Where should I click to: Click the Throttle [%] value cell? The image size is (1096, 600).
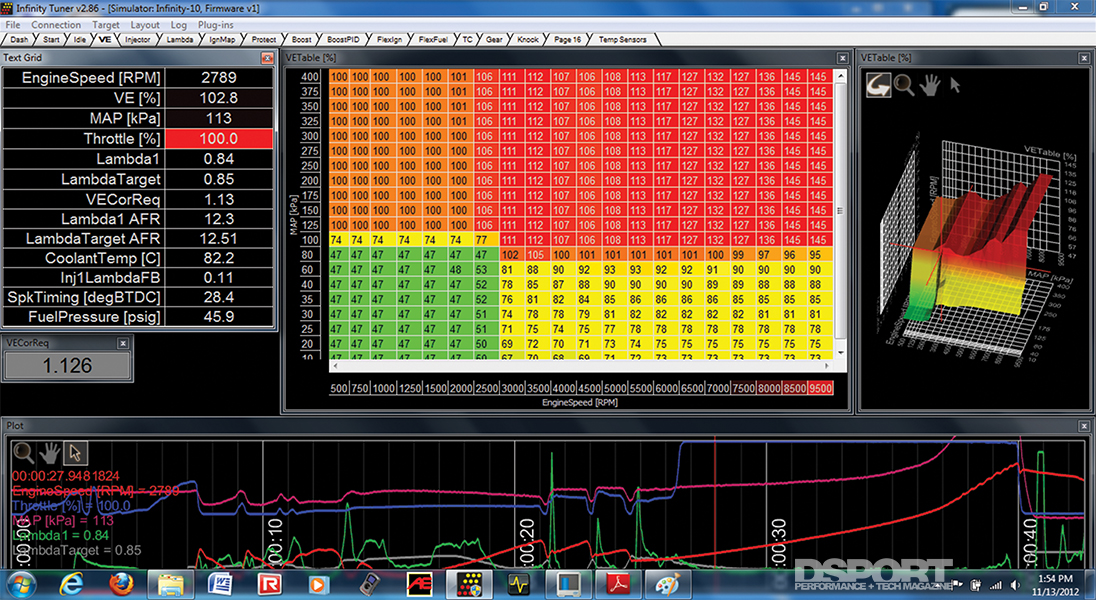tap(218, 139)
